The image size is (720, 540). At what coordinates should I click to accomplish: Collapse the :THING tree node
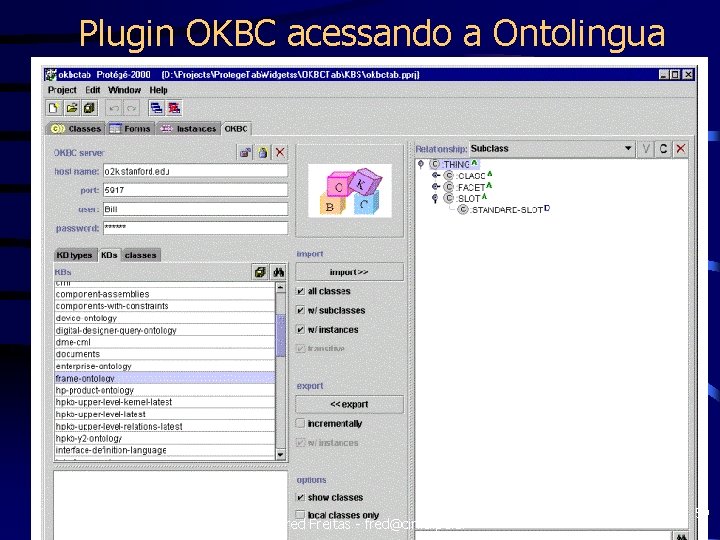pyautogui.click(x=421, y=164)
